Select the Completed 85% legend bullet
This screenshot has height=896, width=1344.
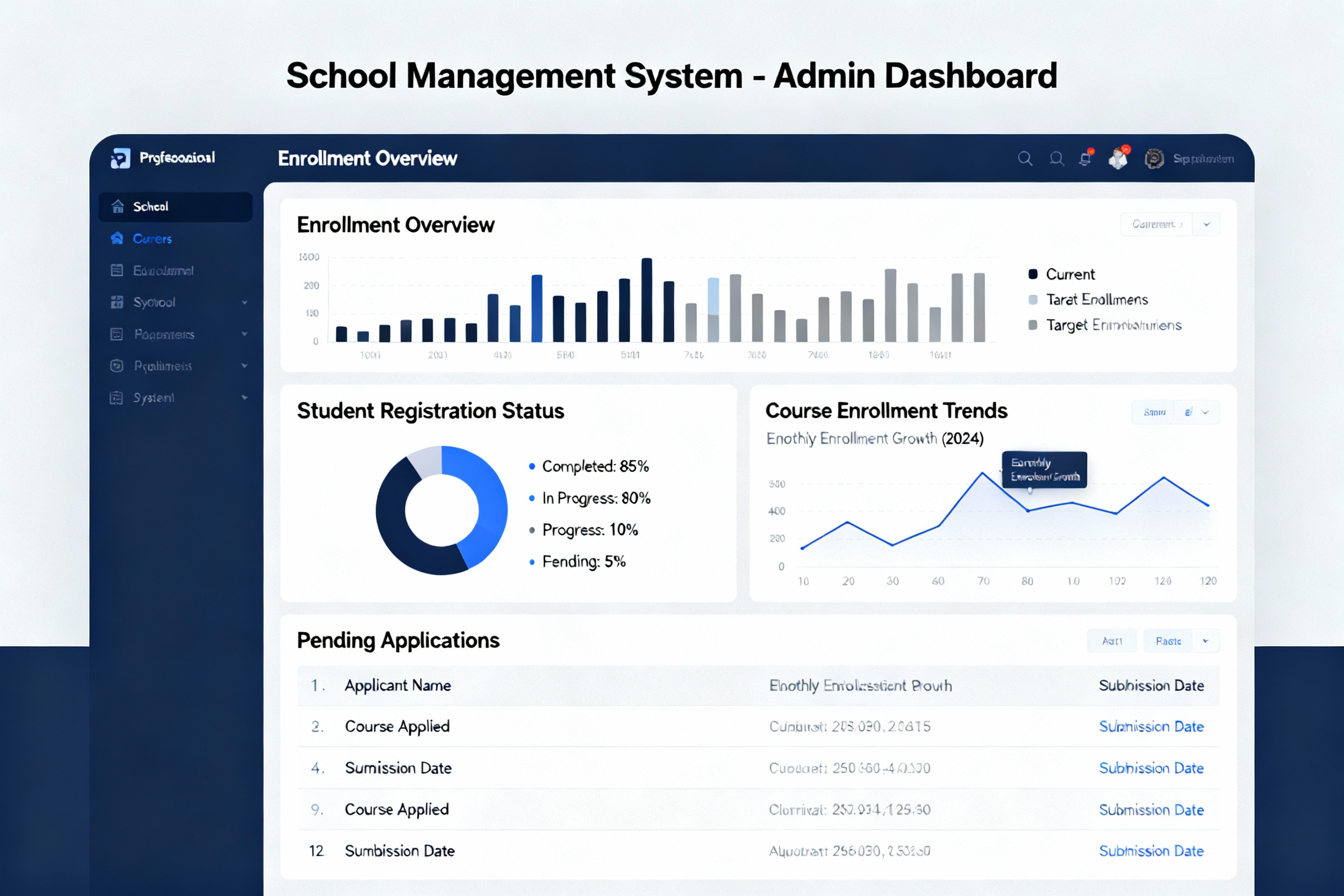pos(531,466)
